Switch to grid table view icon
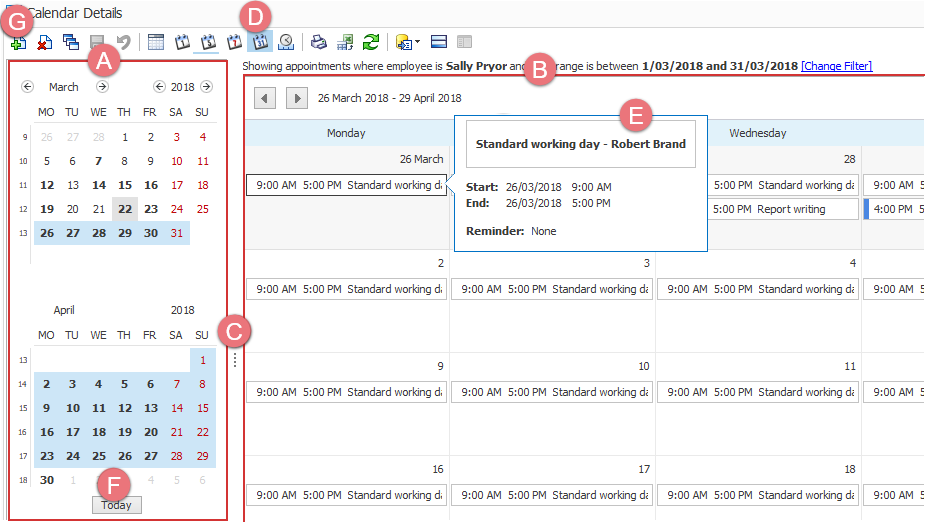 click(x=156, y=42)
